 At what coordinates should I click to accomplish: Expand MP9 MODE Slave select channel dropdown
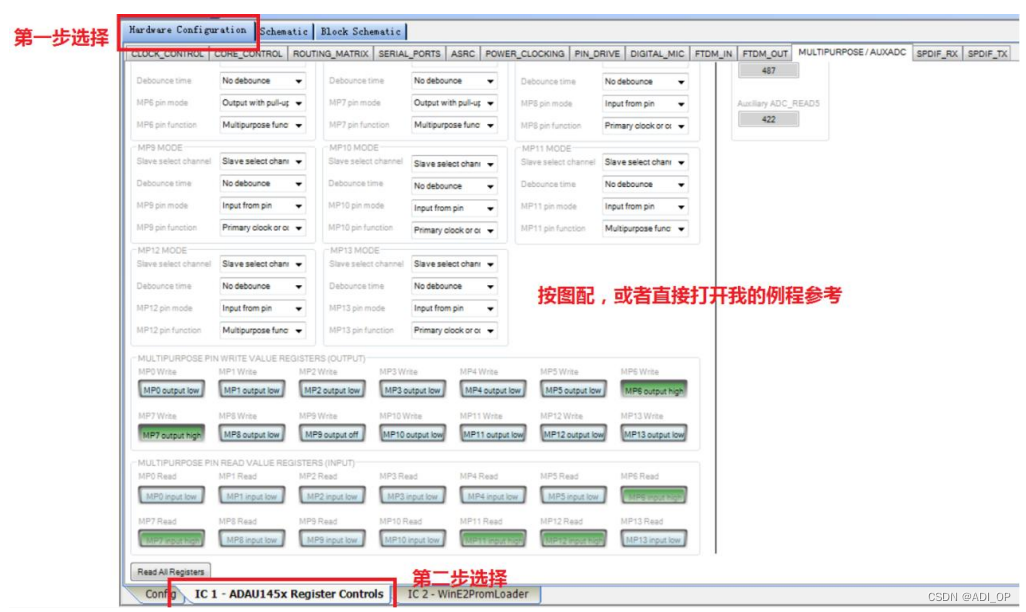click(262, 161)
